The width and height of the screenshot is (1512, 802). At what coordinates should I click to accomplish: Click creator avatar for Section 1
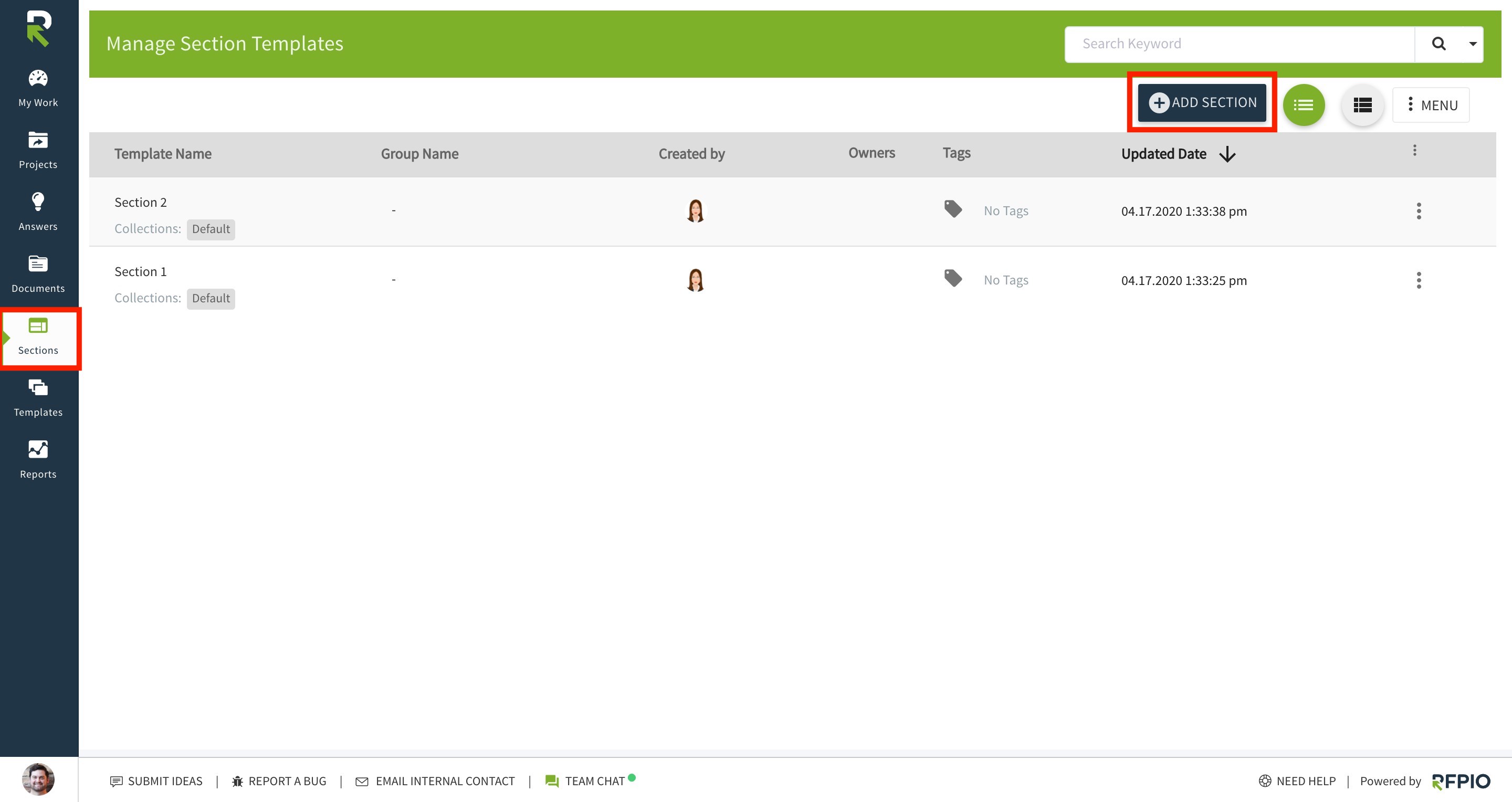pyautogui.click(x=696, y=280)
